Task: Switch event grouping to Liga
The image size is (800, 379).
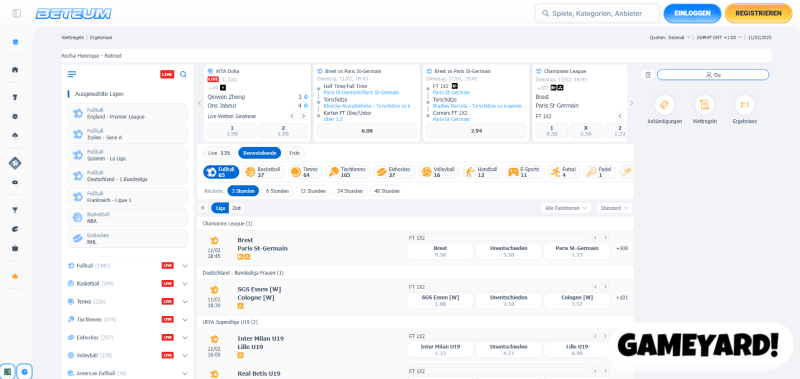Action: pyautogui.click(x=220, y=208)
